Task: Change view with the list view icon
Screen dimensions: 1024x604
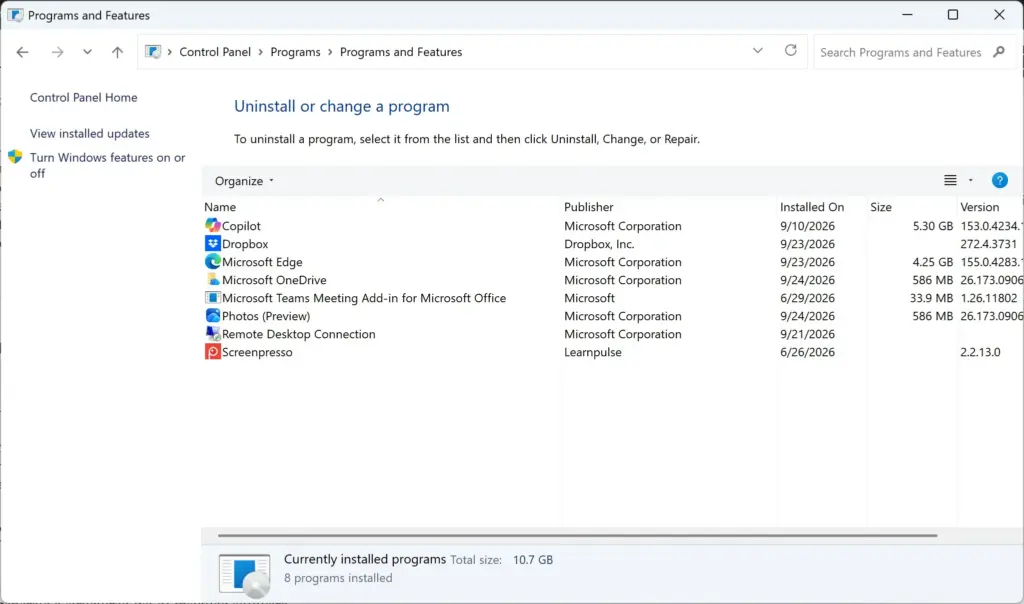Action: [950, 180]
